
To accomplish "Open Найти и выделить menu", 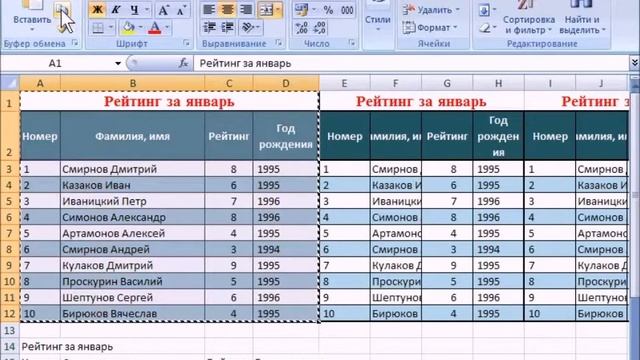I will (x=582, y=18).
